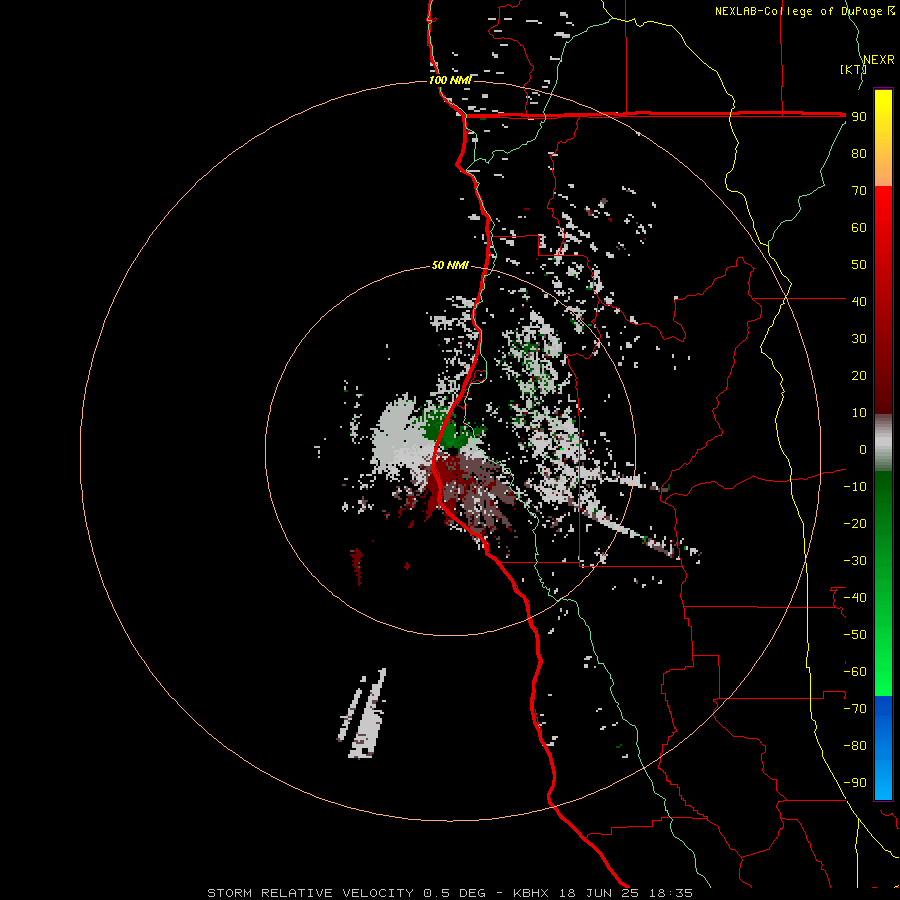This screenshot has height=900, width=900.
Task: Click the "-70" scale value
Action: 855,708
